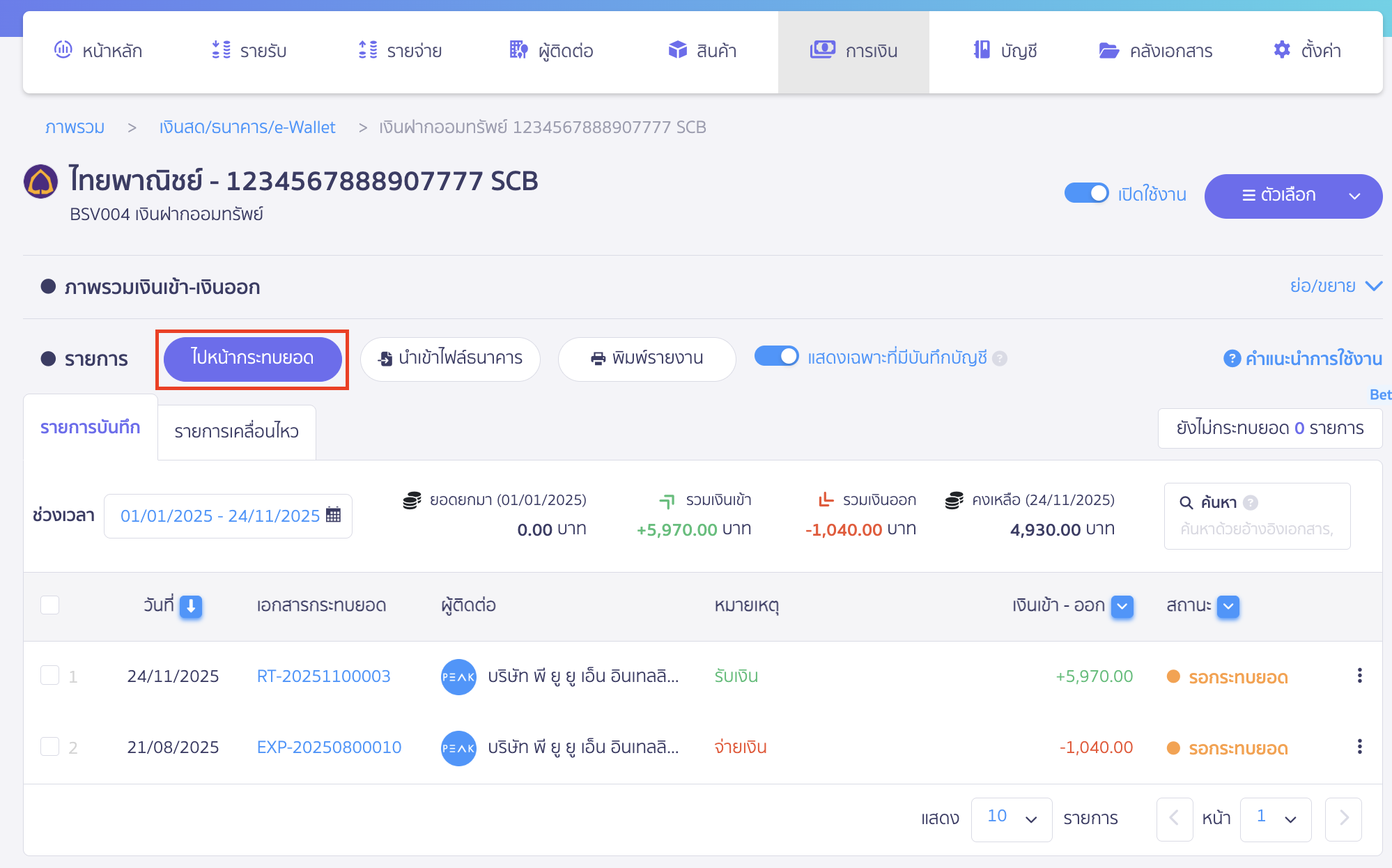Toggle the accounting-records-only filter switch

[776, 357]
